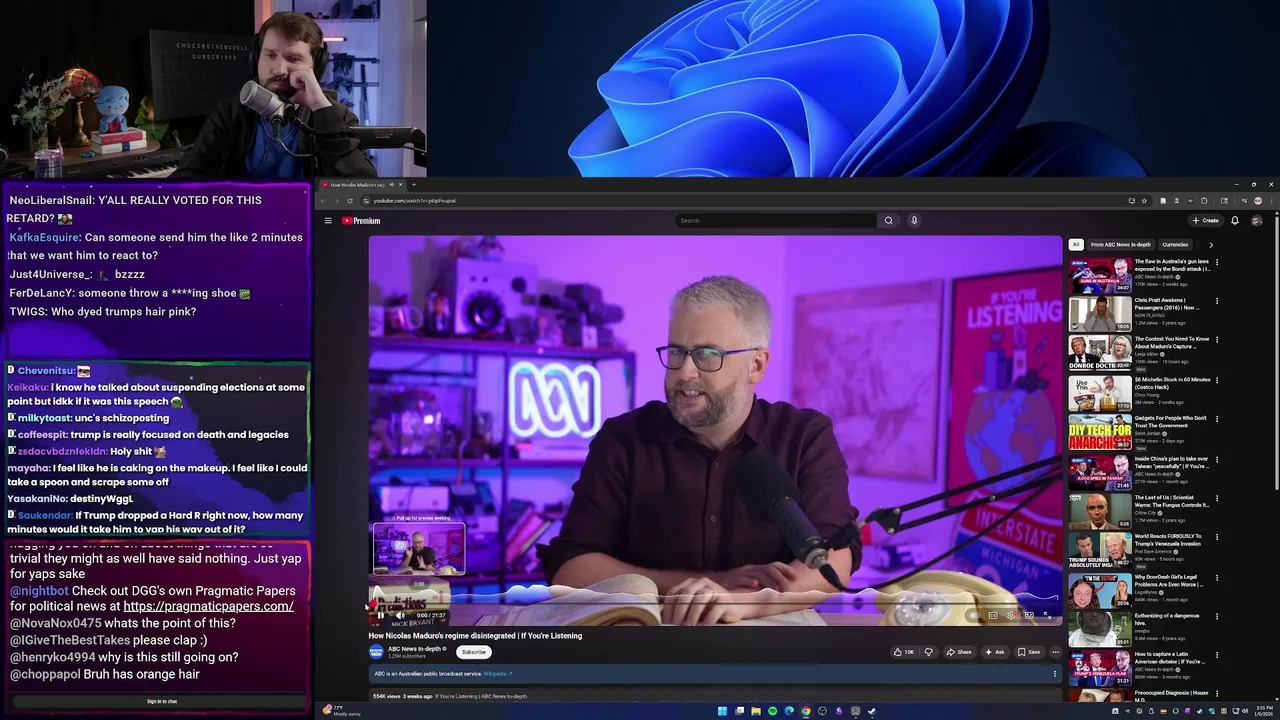Open the browser extensions puzzle icon
The width and height of the screenshot is (1280, 720).
coord(1204,201)
